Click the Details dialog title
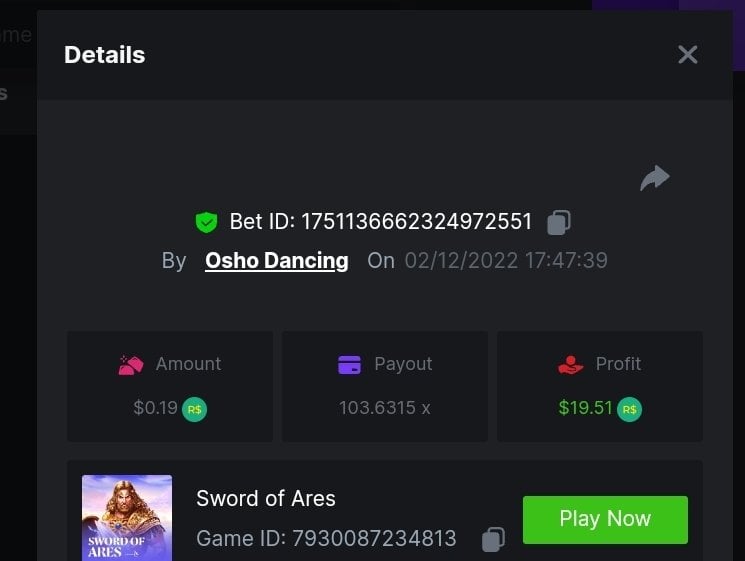Image resolution: width=745 pixels, height=561 pixels. tap(105, 55)
